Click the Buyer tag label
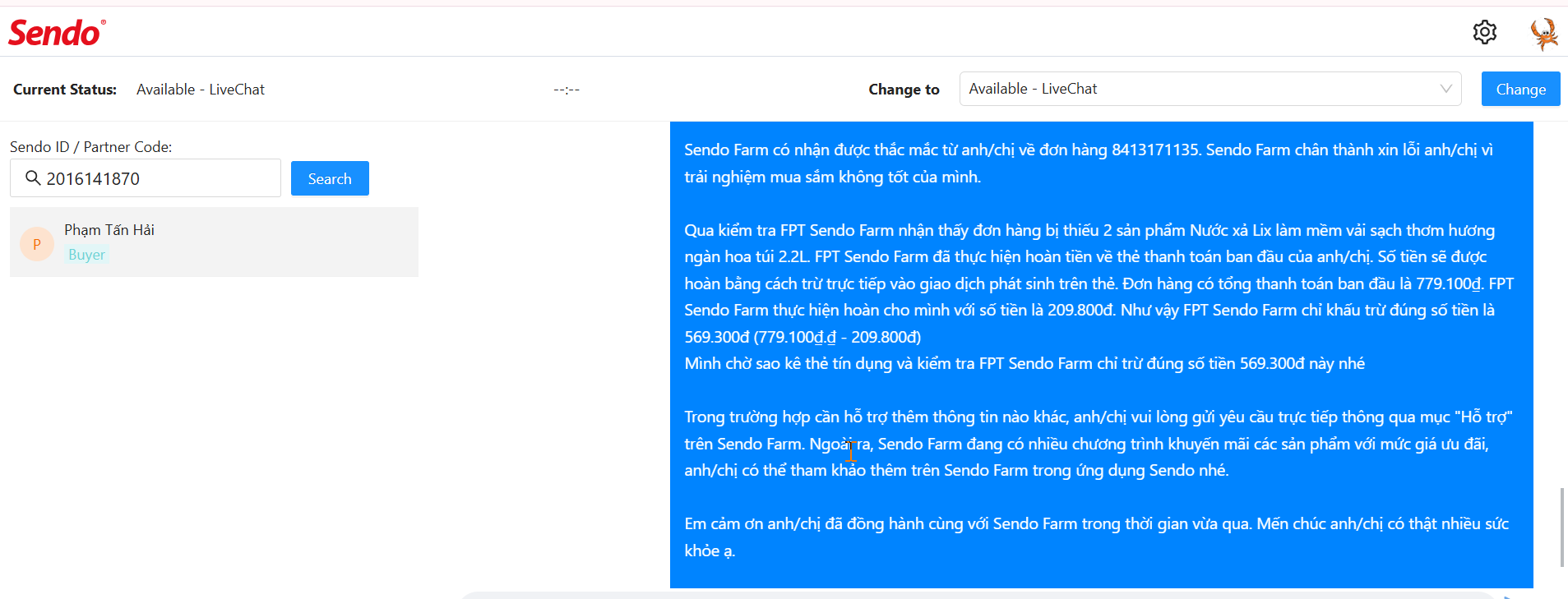The height and width of the screenshot is (599, 1568). pos(86,255)
